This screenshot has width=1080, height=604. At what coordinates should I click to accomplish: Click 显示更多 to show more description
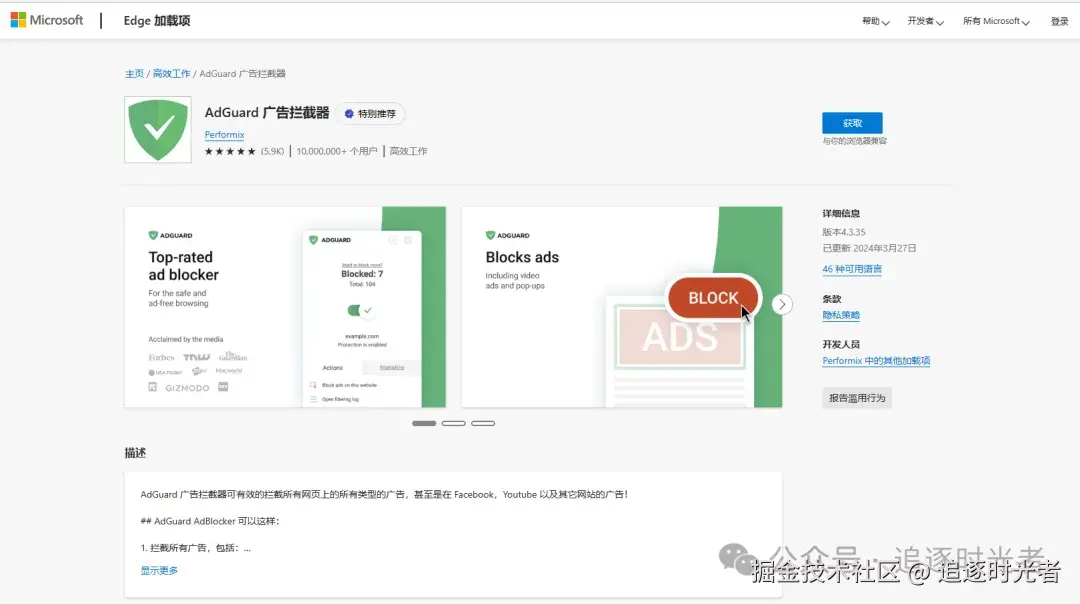(x=158, y=569)
